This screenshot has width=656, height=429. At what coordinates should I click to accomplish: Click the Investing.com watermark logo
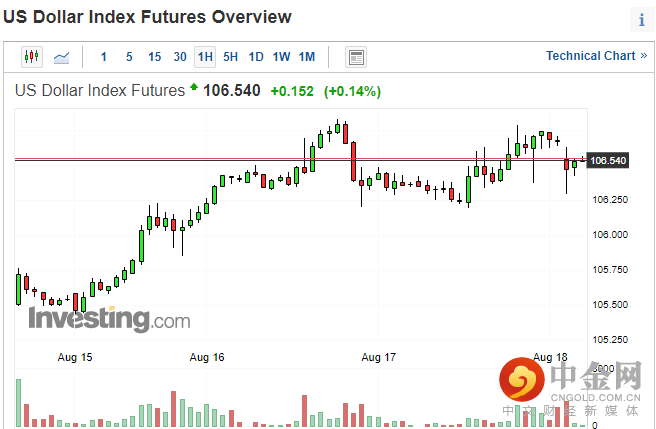108,320
